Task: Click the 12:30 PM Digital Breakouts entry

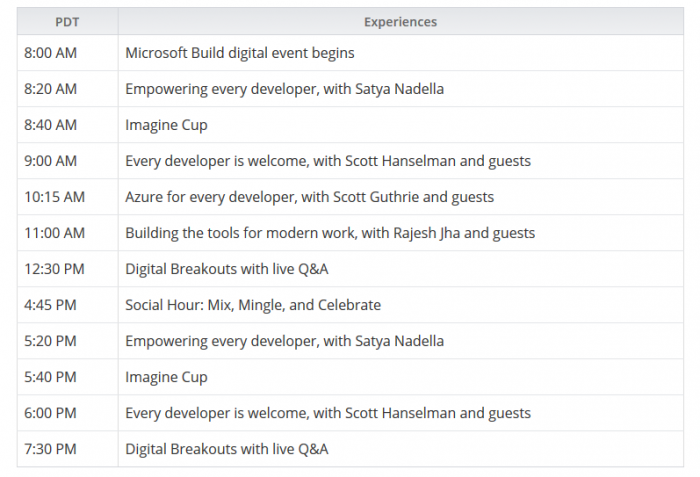Action: point(226,269)
